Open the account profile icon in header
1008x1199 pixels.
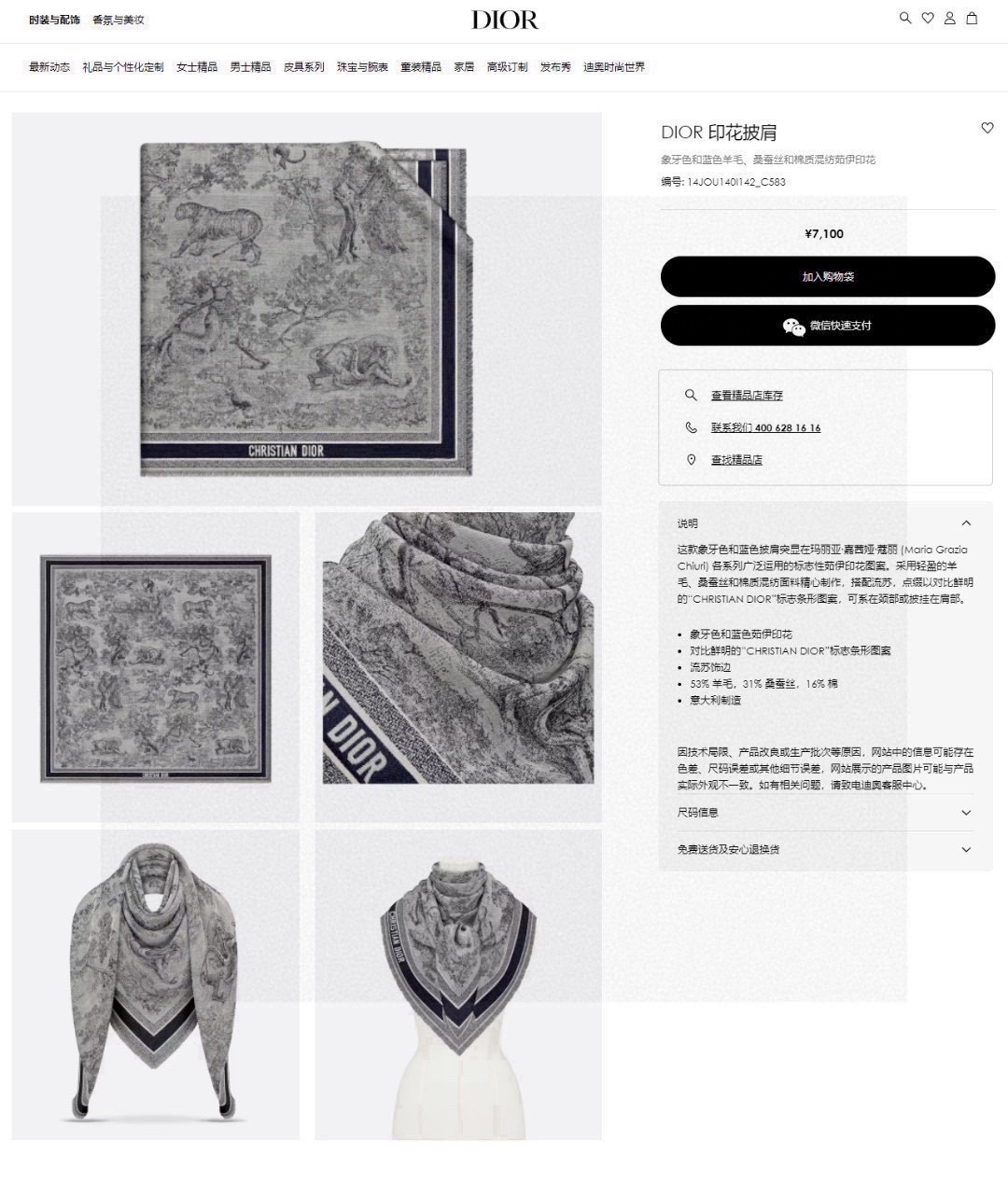[949, 18]
